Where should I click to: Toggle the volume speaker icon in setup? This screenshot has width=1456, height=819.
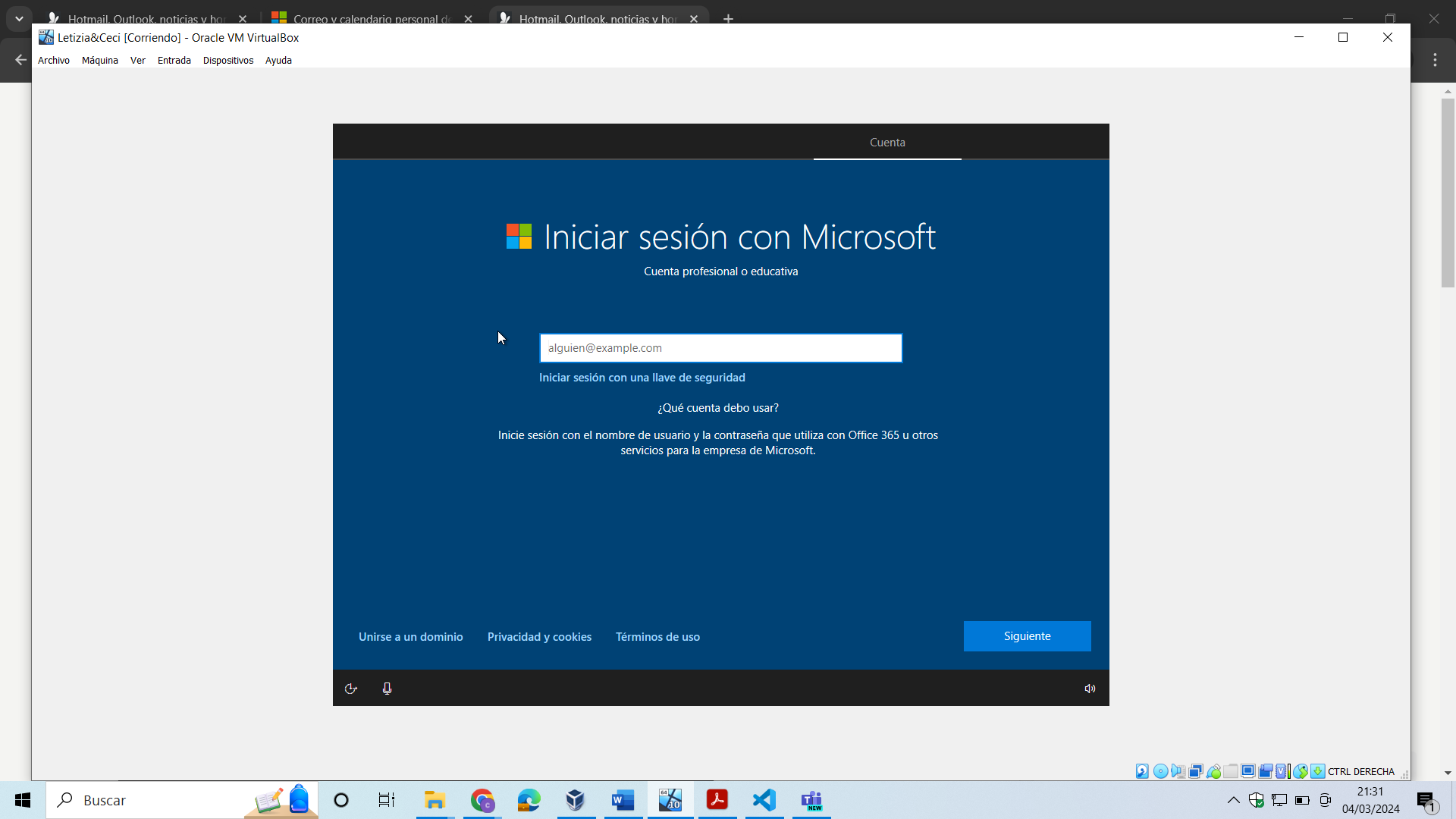tap(1090, 689)
